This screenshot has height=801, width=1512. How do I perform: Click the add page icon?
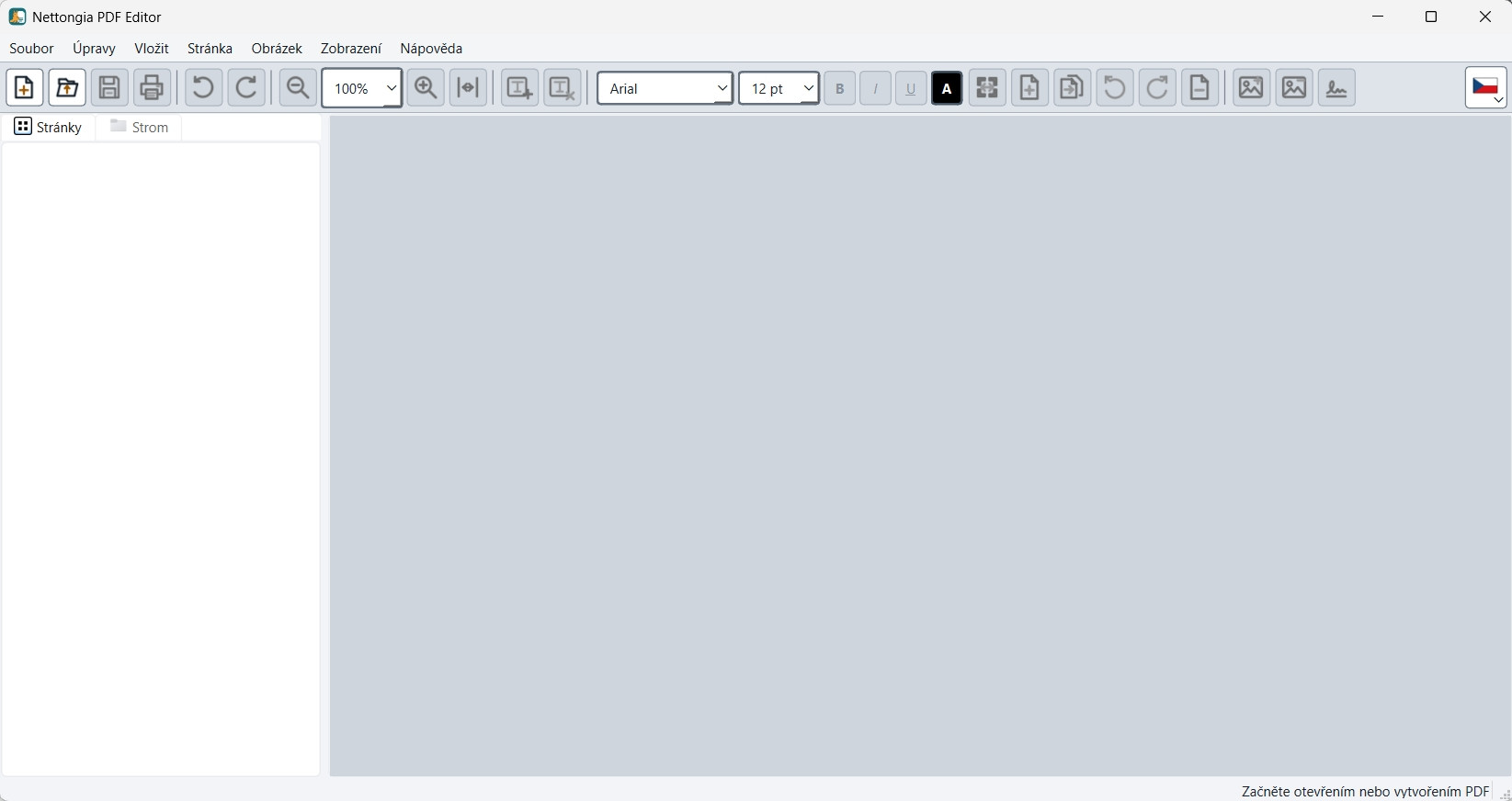[1029, 88]
